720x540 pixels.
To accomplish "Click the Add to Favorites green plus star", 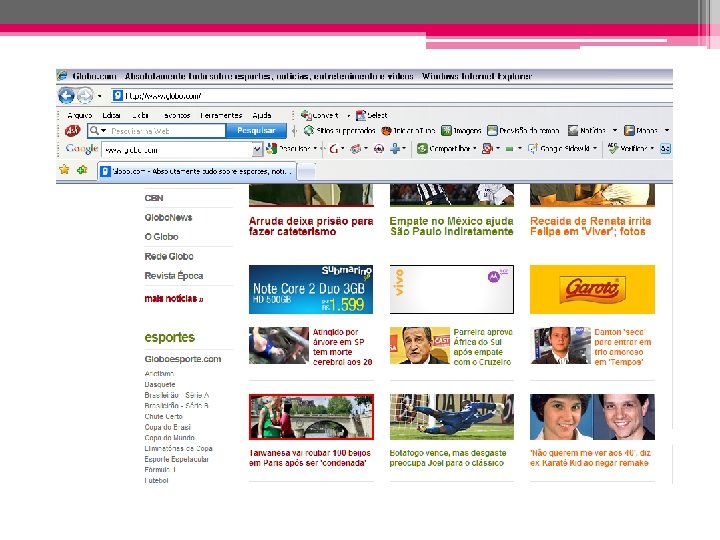I will [x=82, y=170].
